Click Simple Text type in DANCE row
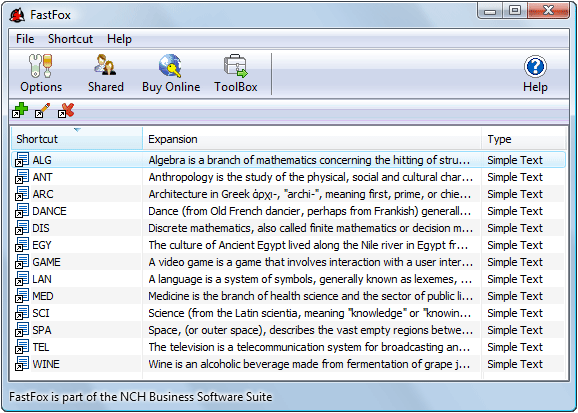578x413 pixels. (x=515, y=211)
